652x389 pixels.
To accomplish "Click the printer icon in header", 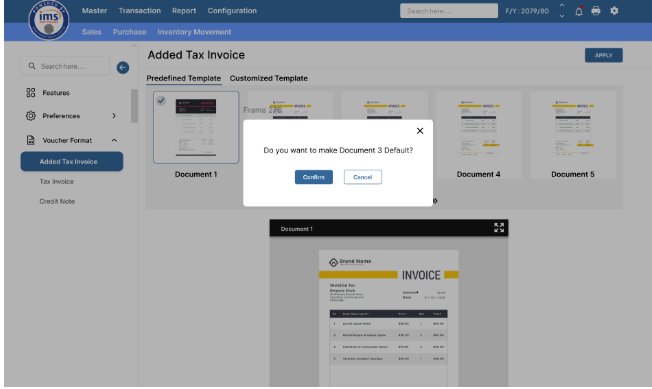I will [596, 11].
